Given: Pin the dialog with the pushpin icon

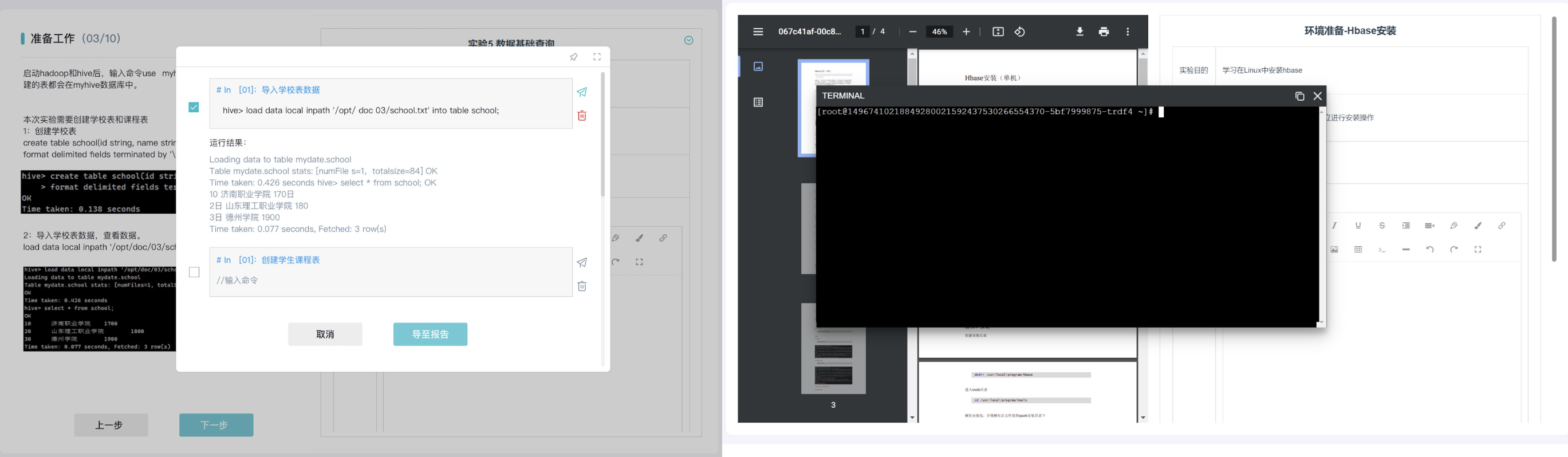Looking at the screenshot, I should click(x=573, y=57).
